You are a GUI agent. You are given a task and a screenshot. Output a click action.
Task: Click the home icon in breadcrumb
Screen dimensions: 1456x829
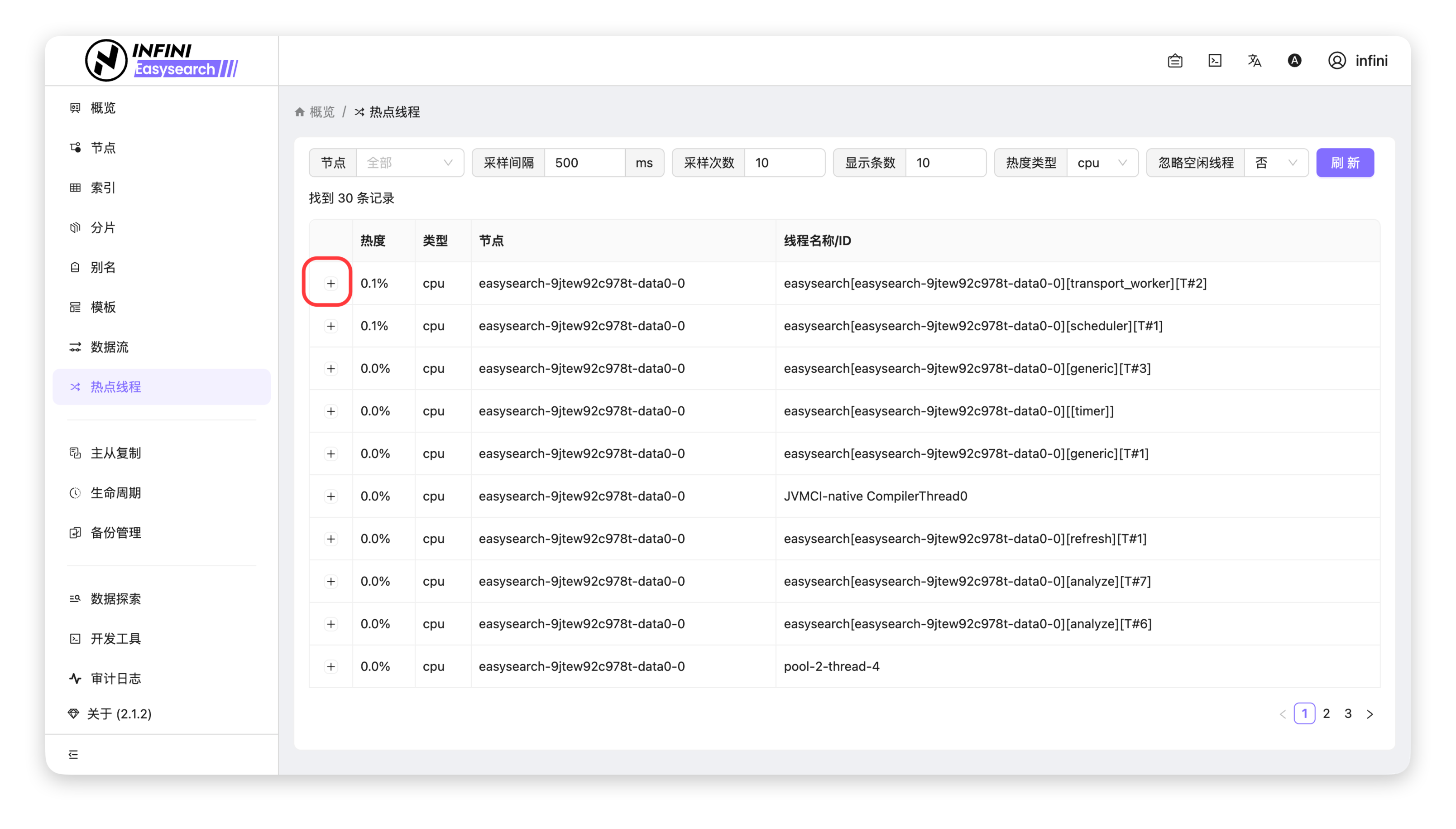click(x=300, y=112)
